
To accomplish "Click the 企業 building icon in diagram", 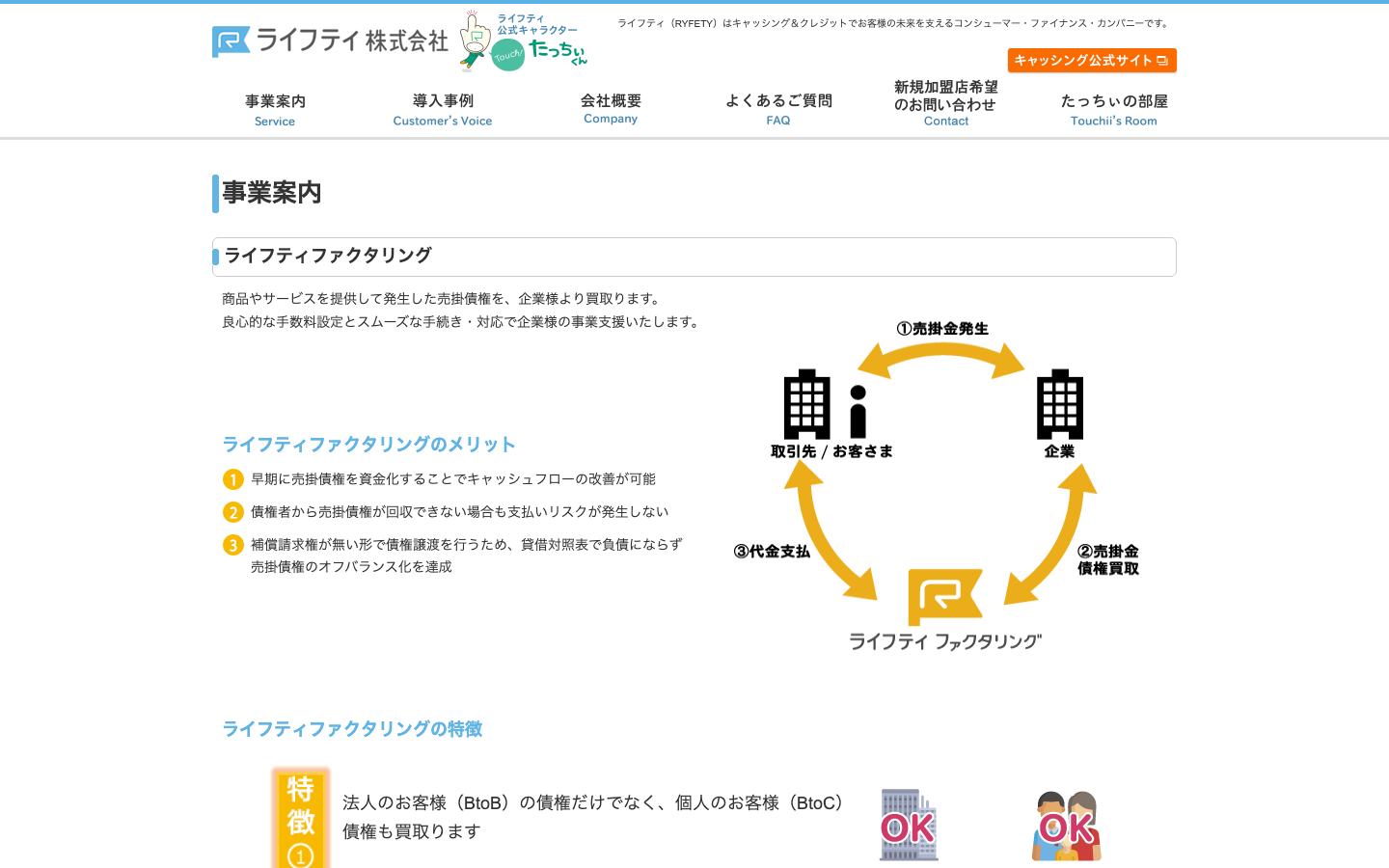I will (1060, 404).
